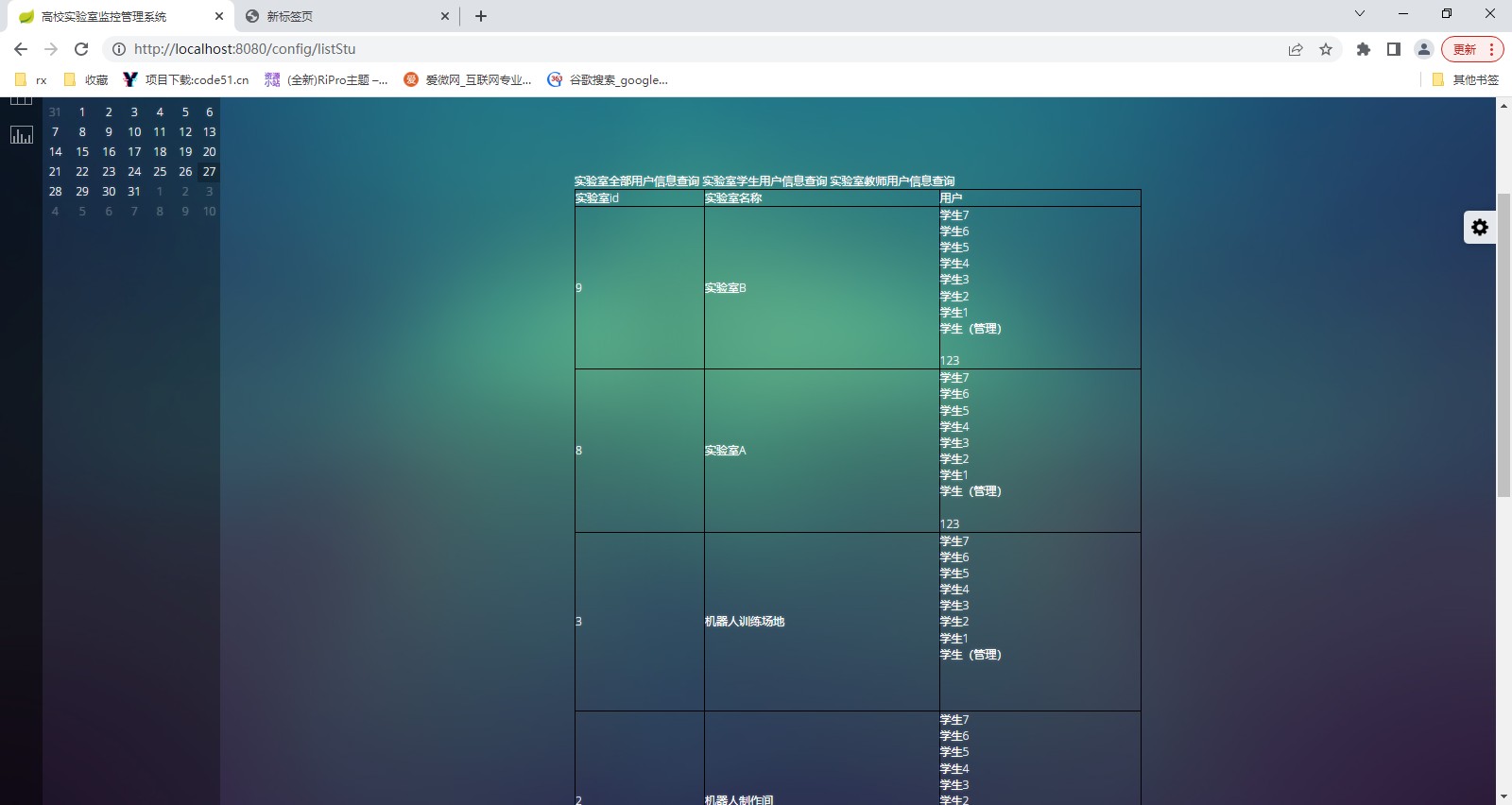Click the top grid icon in left sidebar
1512x805 pixels.
point(21,100)
